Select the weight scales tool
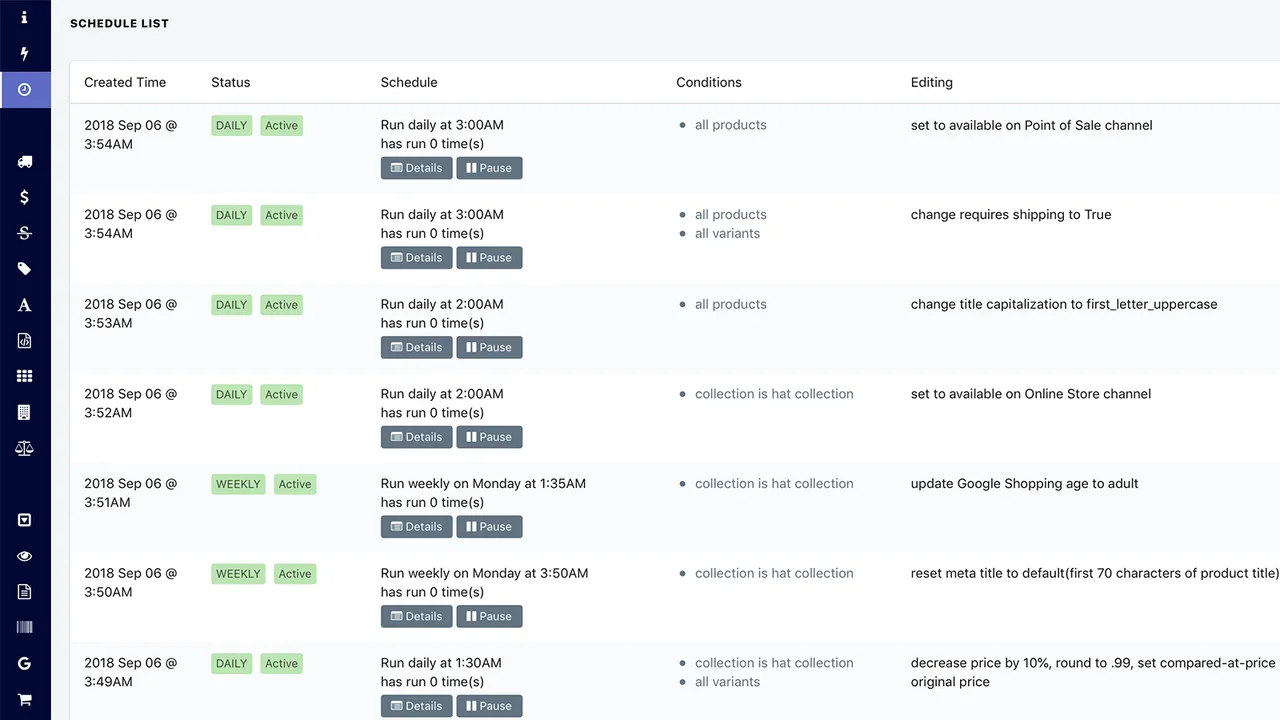The width and height of the screenshot is (1280, 720). (25, 448)
